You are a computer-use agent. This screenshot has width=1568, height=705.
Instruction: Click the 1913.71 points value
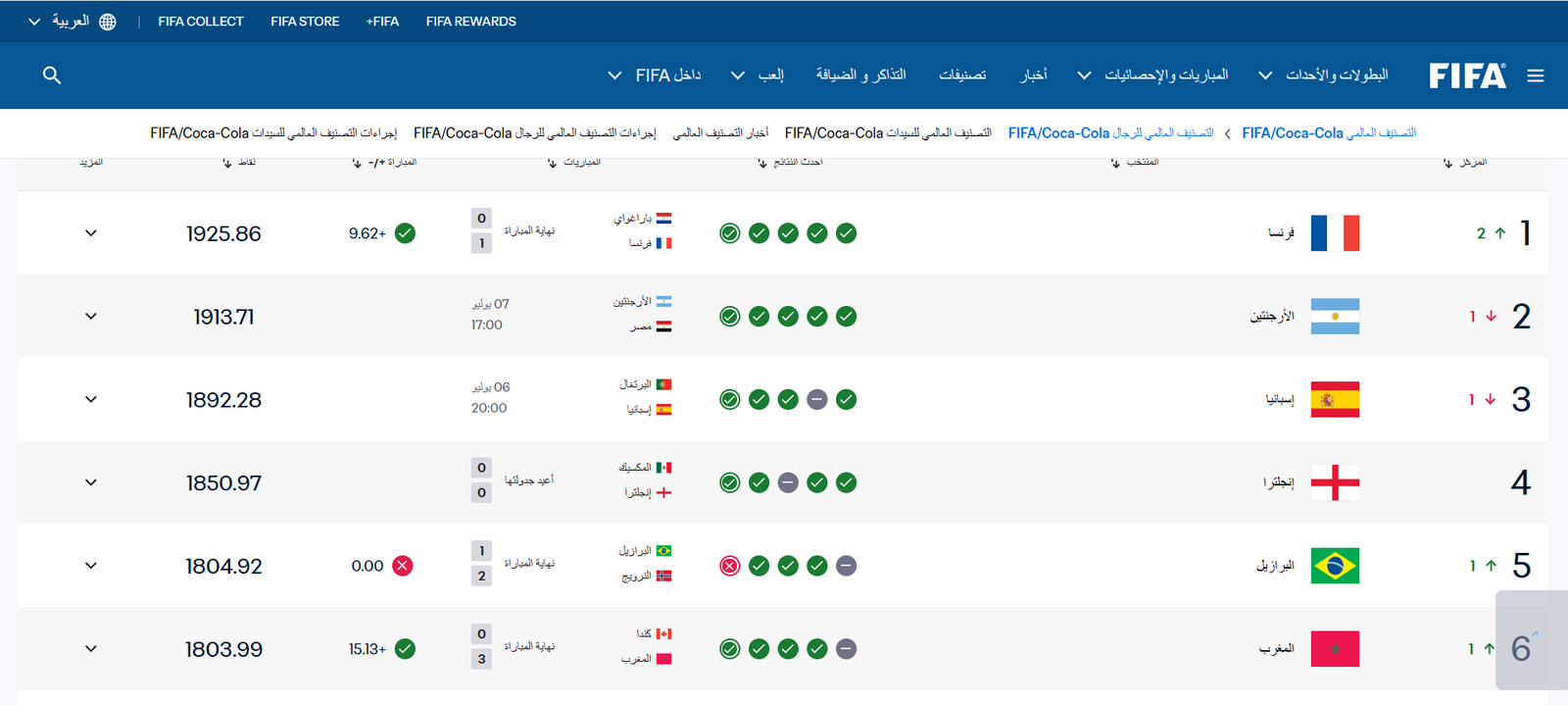pos(223,317)
